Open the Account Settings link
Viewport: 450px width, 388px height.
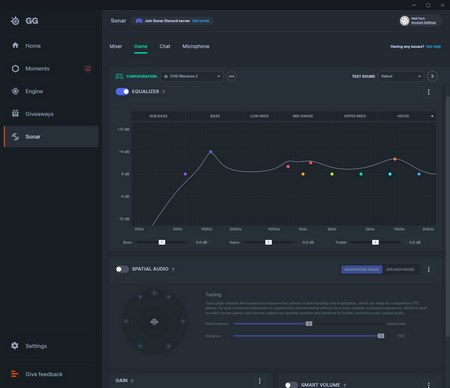(x=423, y=23)
